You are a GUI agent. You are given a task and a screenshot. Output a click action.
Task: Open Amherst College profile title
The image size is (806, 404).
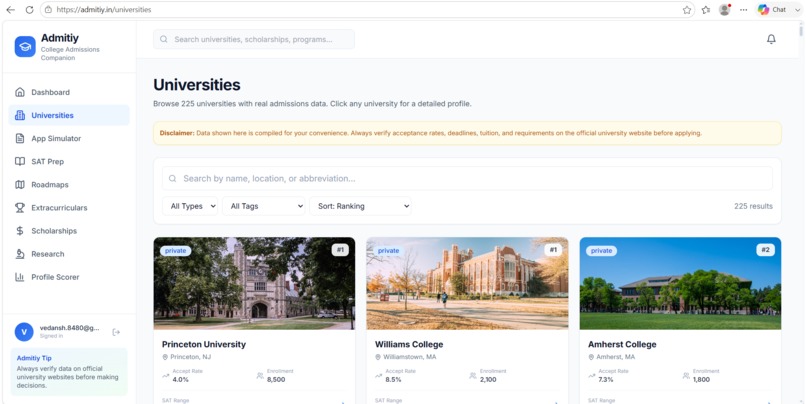[x=622, y=344]
